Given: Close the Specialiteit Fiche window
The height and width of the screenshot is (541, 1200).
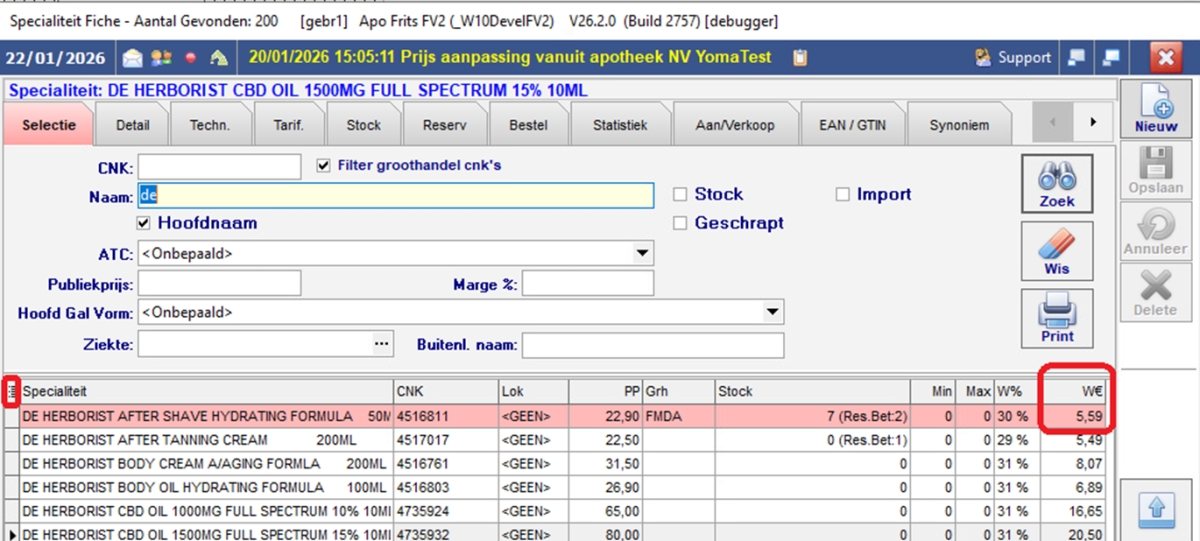Looking at the screenshot, I should coord(1166,58).
